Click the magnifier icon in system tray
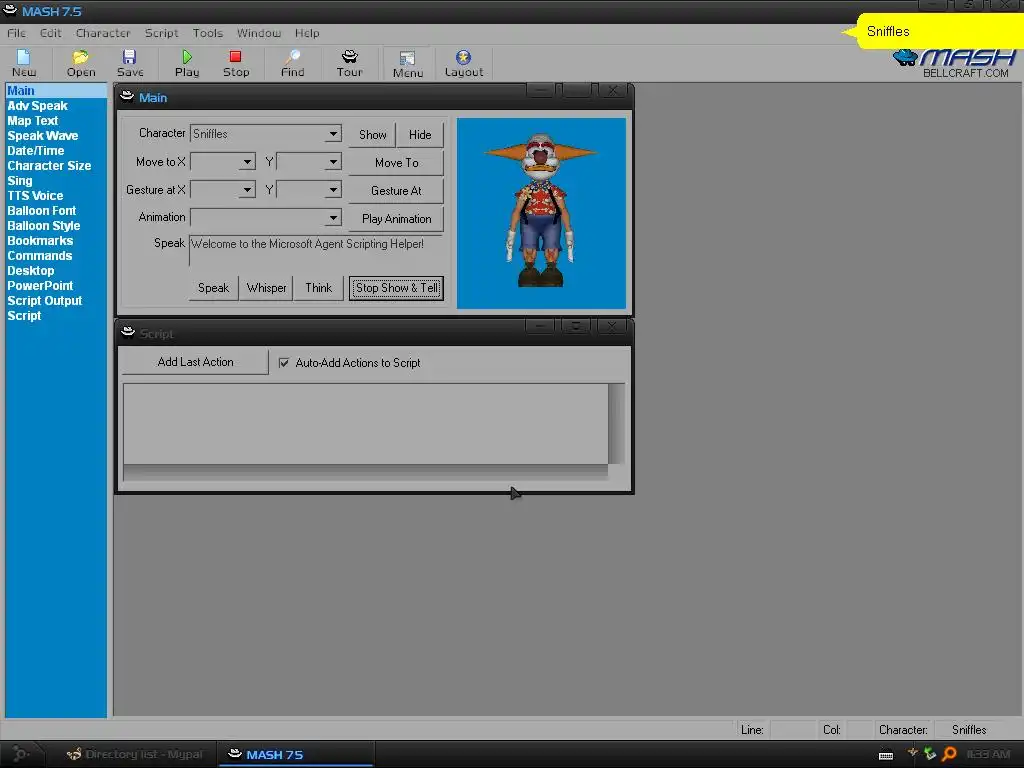 pos(949,754)
